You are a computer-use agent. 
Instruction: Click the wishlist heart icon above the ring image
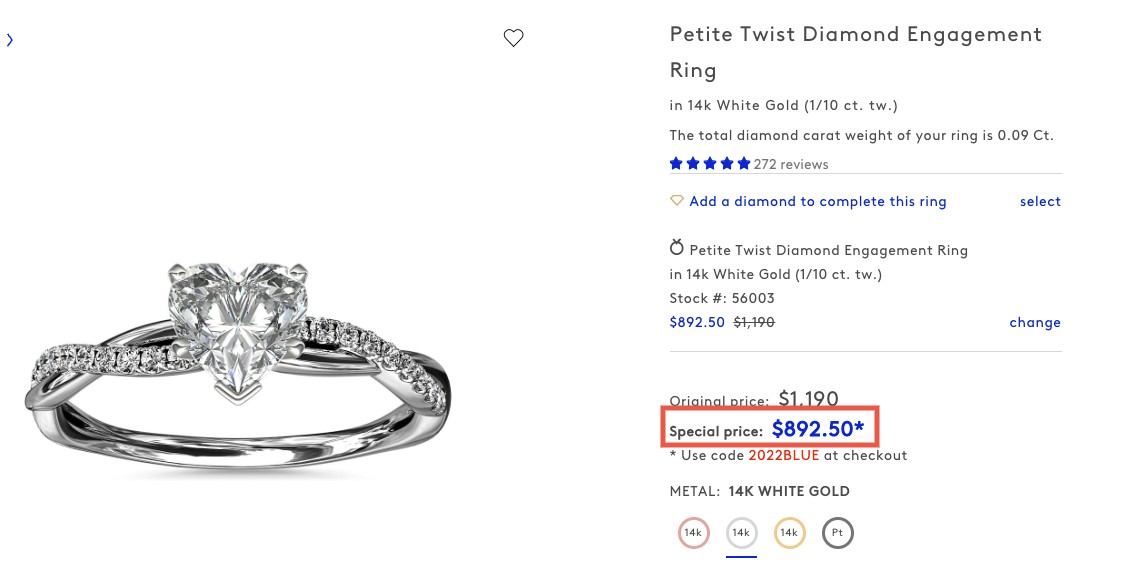[513, 38]
